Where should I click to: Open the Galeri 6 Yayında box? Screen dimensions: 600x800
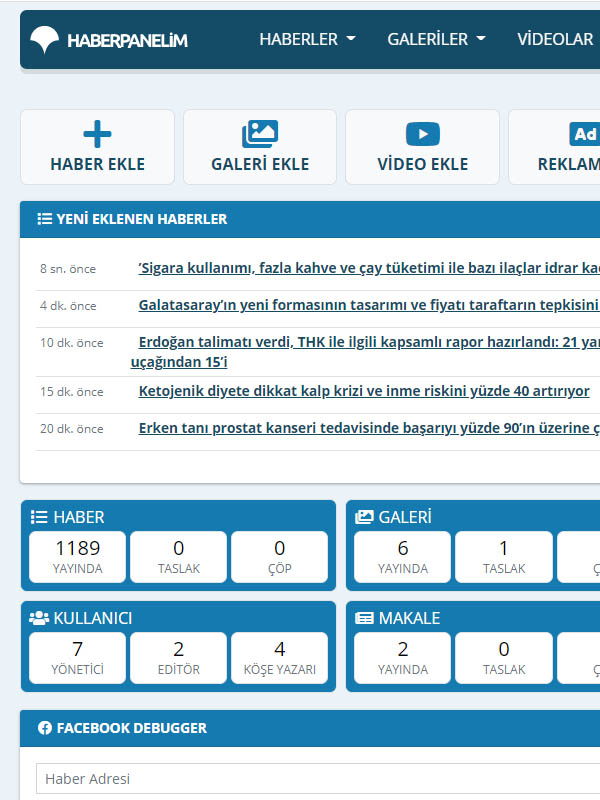click(x=402, y=557)
